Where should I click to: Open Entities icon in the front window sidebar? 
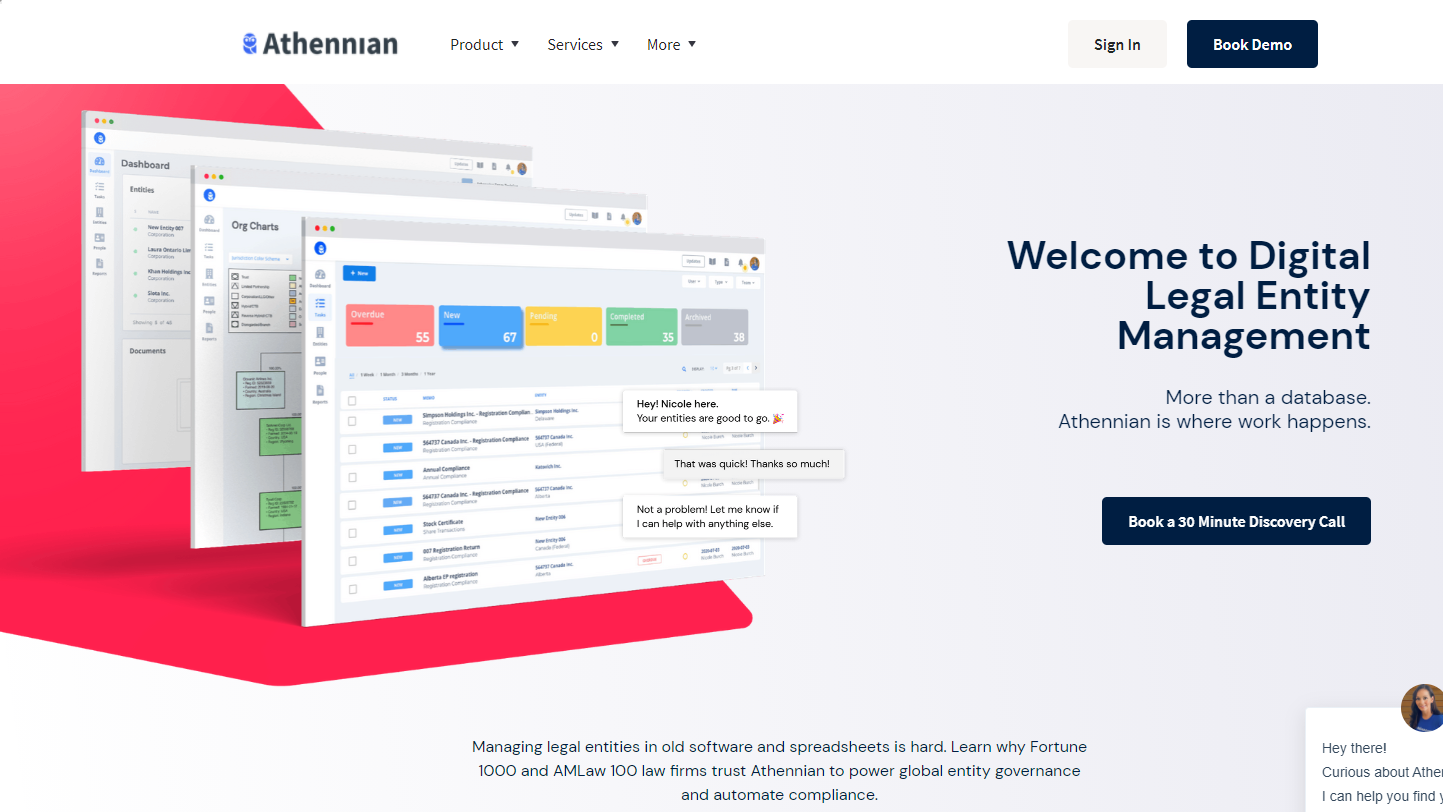point(320,334)
